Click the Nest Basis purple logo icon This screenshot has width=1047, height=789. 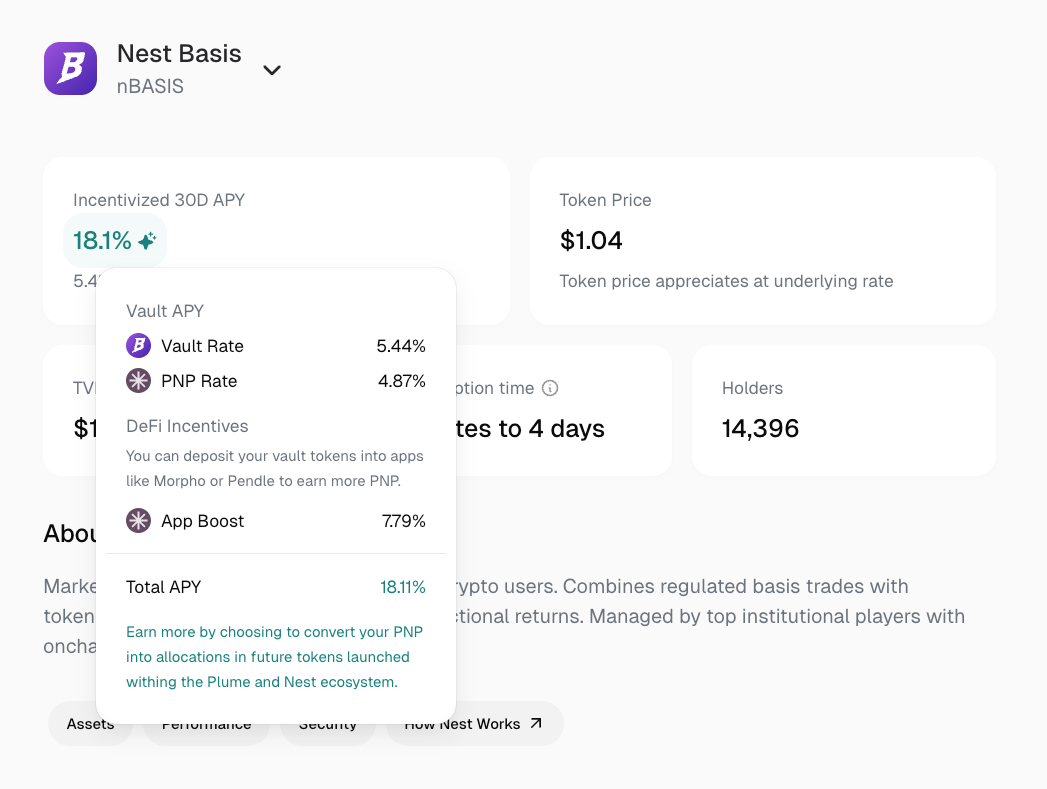point(70,68)
